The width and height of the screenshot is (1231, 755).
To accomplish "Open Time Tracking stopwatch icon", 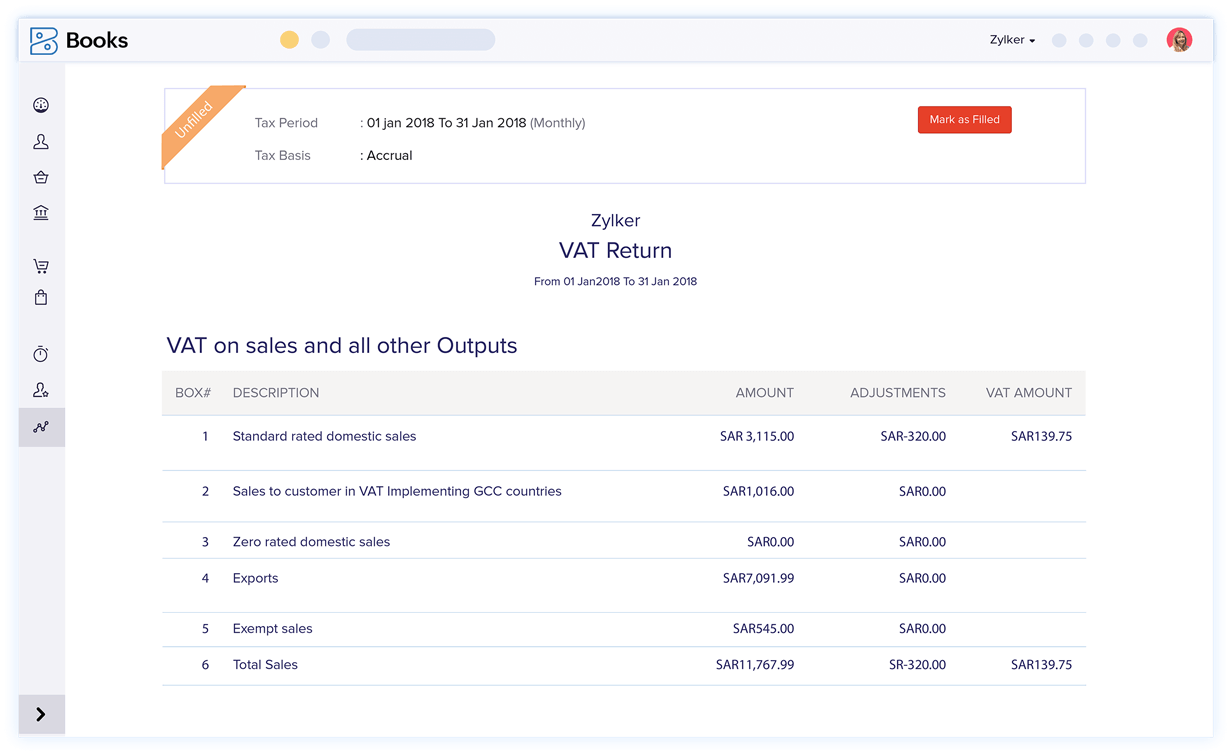I will point(41,354).
